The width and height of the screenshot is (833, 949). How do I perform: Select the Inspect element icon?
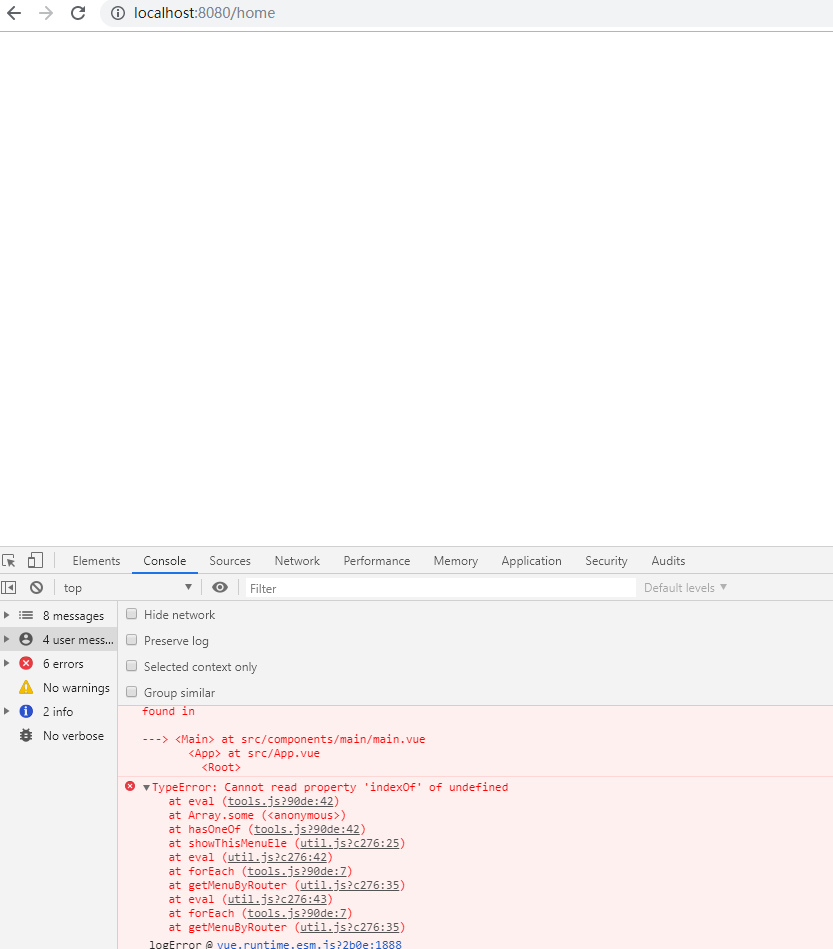(10, 560)
